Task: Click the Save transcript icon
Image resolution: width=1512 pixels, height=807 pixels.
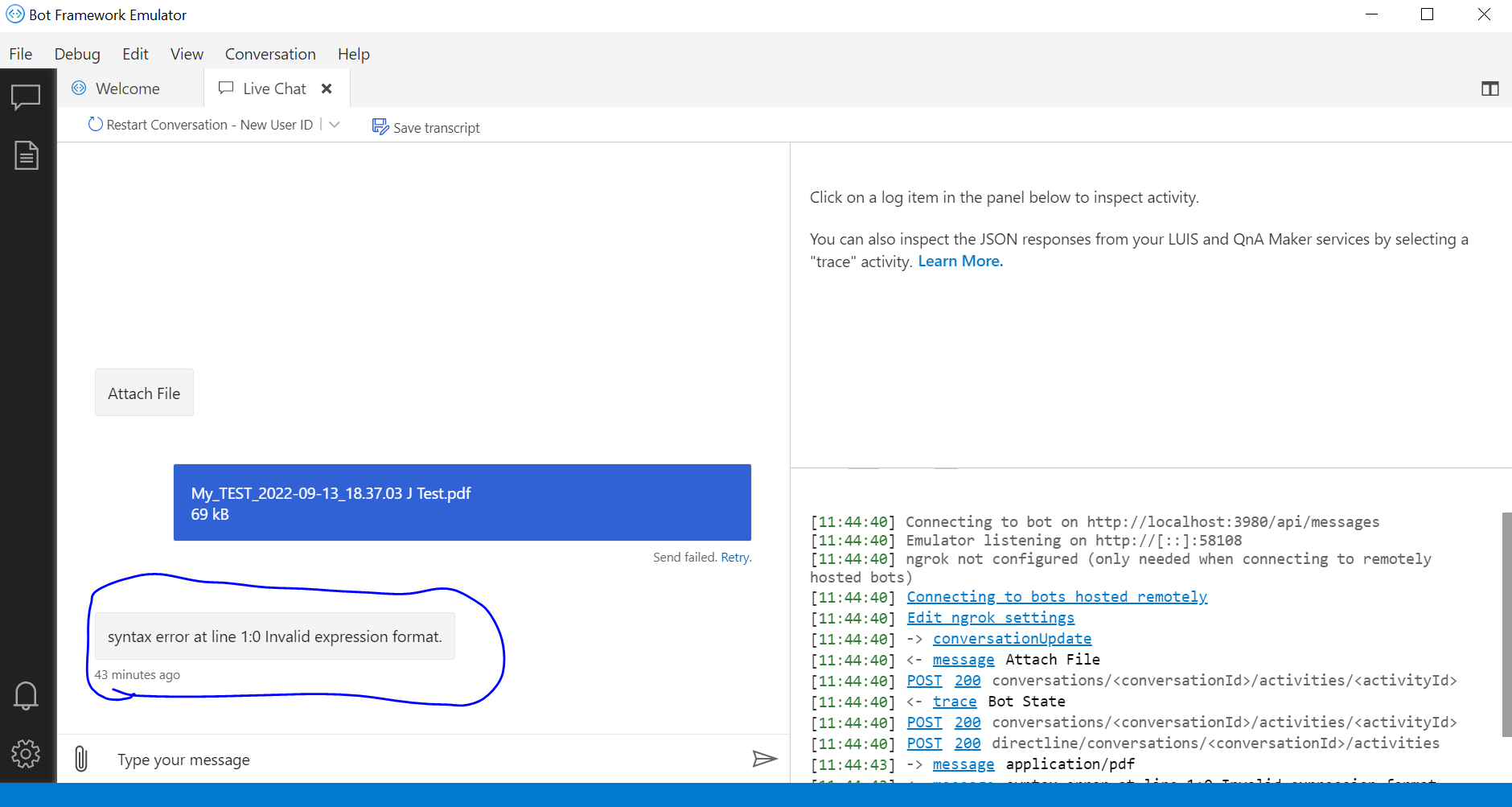Action: pos(379,126)
